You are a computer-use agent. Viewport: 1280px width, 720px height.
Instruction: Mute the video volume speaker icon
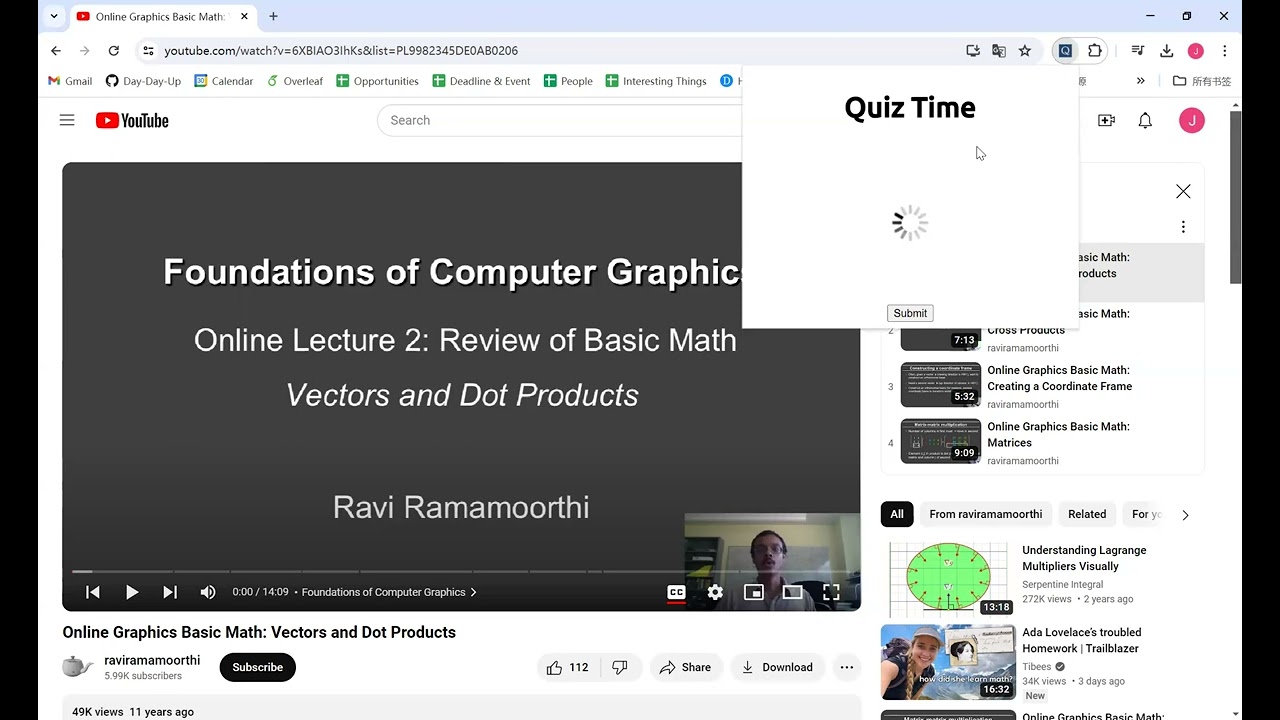point(208,592)
